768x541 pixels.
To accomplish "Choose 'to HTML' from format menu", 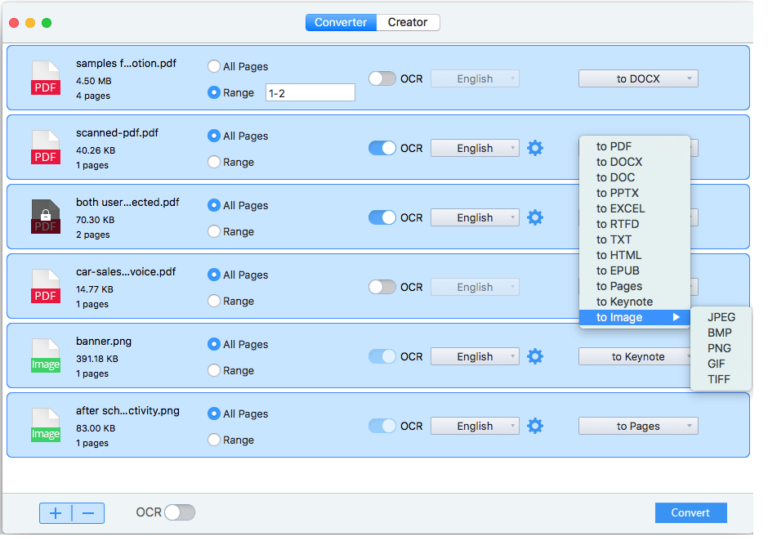I will [x=635, y=255].
